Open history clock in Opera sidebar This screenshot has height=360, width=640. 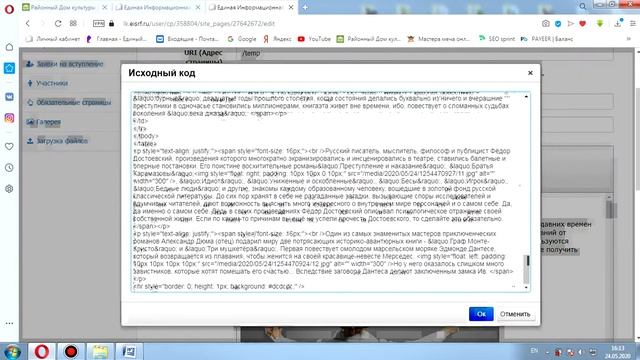9,168
